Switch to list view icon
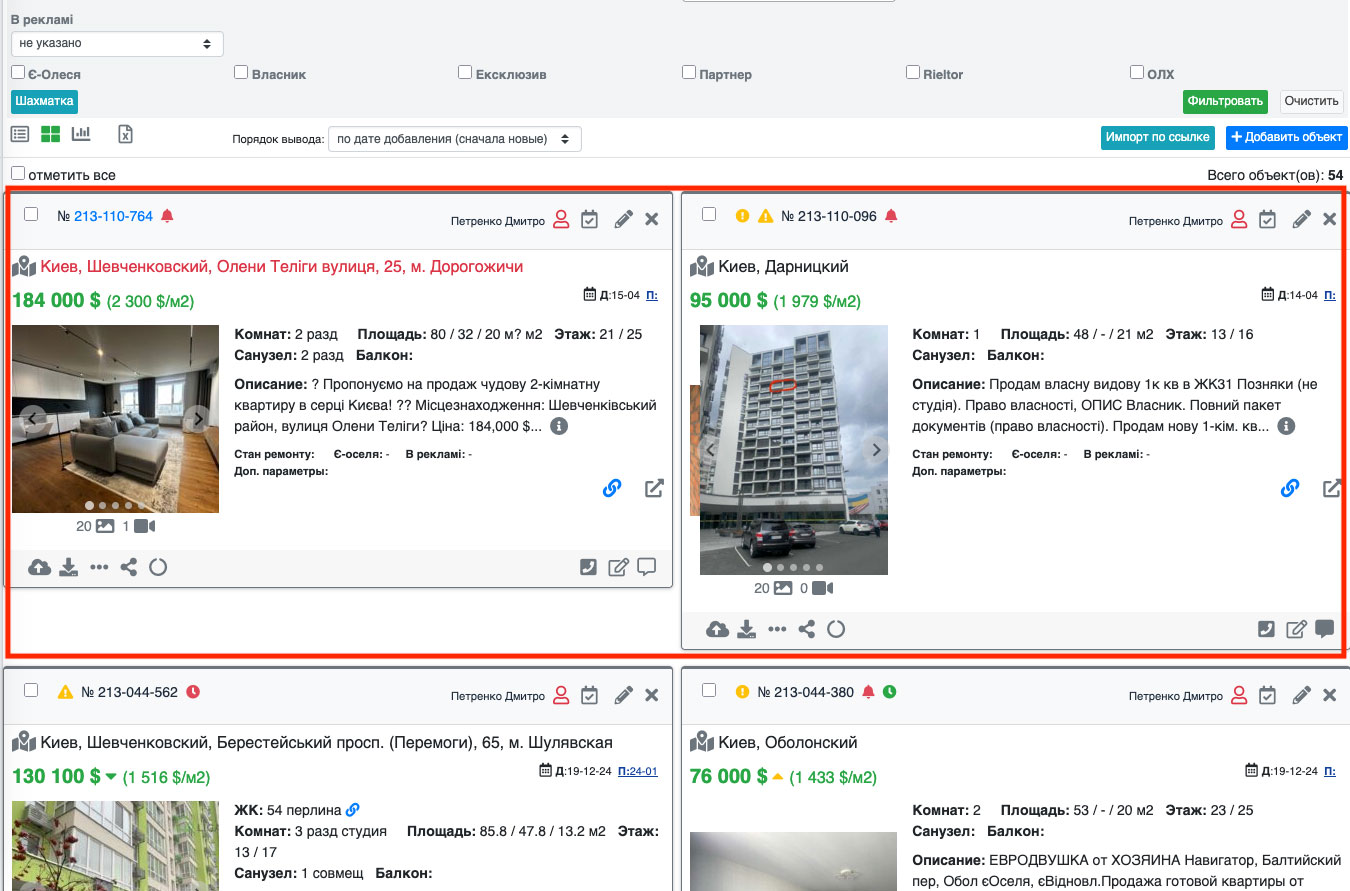 (x=20, y=134)
